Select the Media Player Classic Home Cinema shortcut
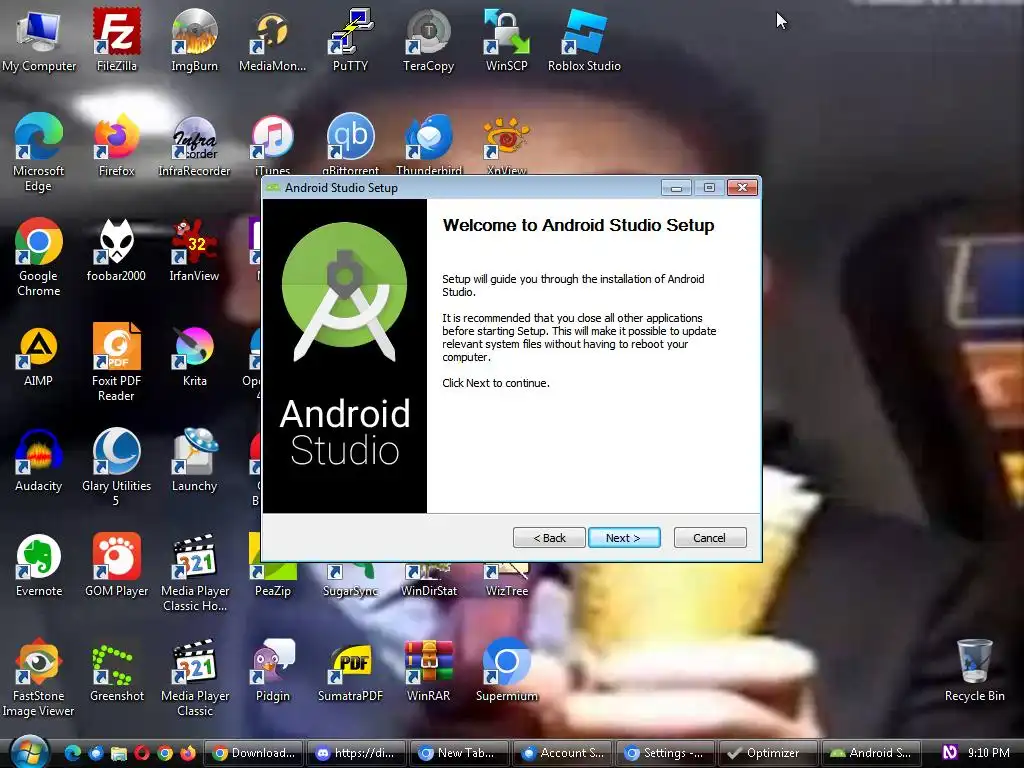Viewport: 1024px width, 768px height. click(x=195, y=573)
